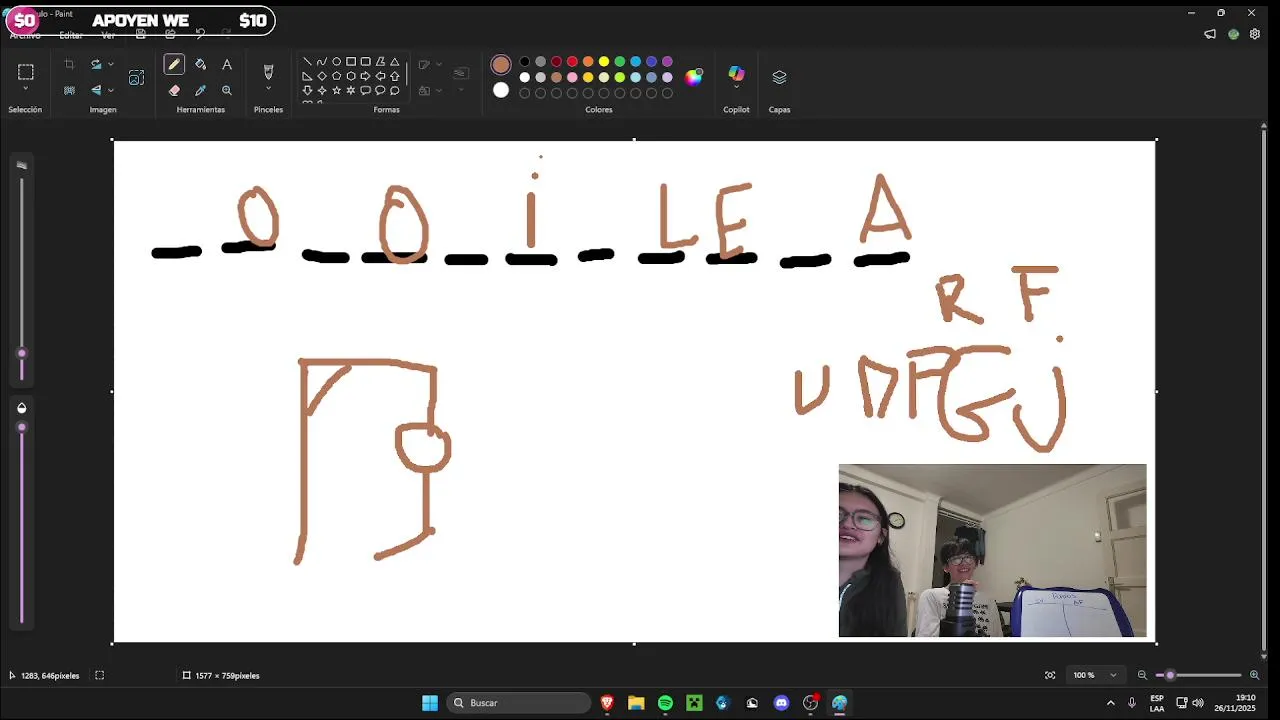The height and width of the screenshot is (720, 1280).
Task: Choose the Line shape
Action: (307, 61)
